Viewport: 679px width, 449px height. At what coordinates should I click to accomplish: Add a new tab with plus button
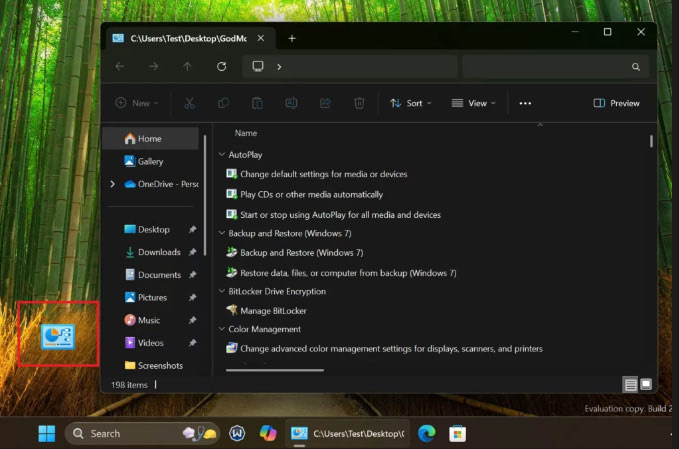(292, 39)
